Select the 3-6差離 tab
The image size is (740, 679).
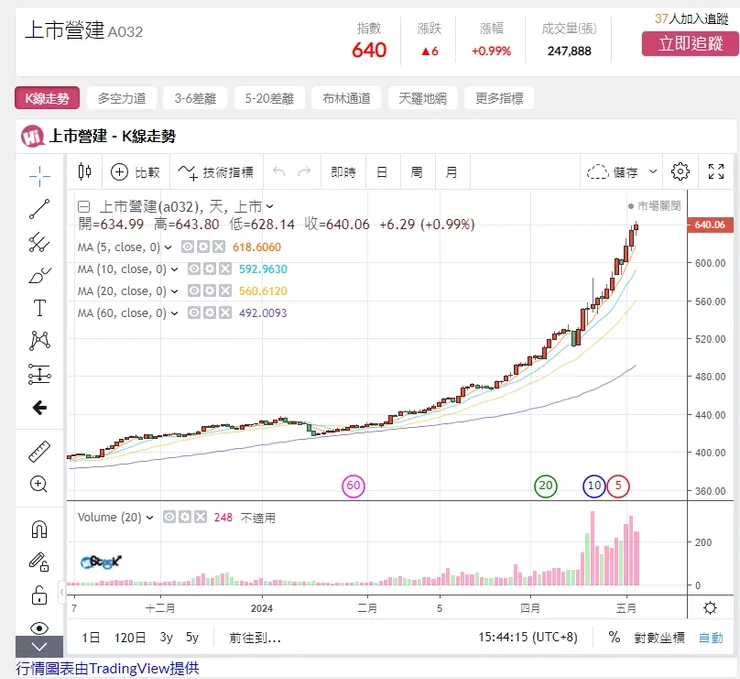point(195,98)
